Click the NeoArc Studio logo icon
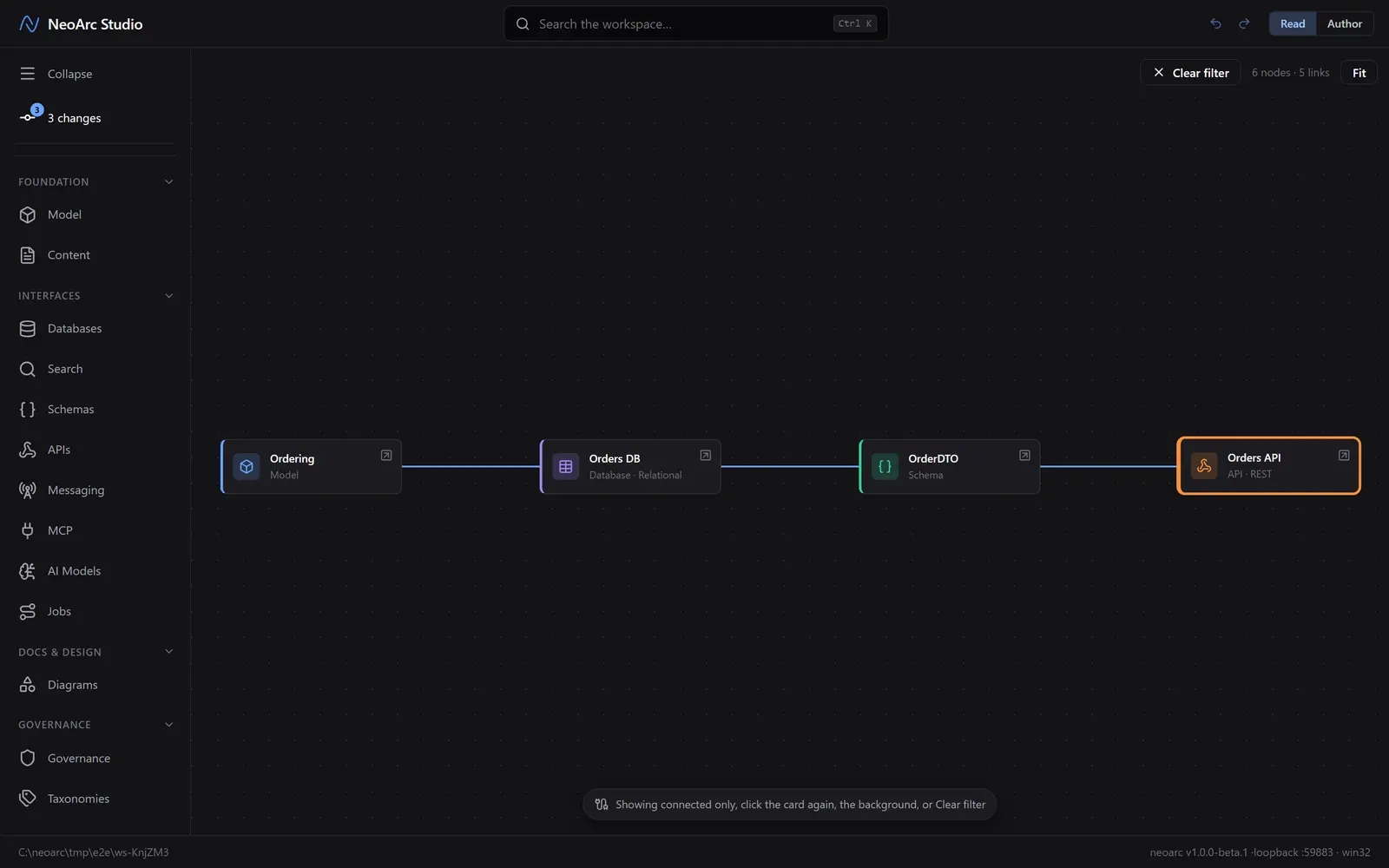Viewport: 1389px width, 868px height. click(29, 24)
